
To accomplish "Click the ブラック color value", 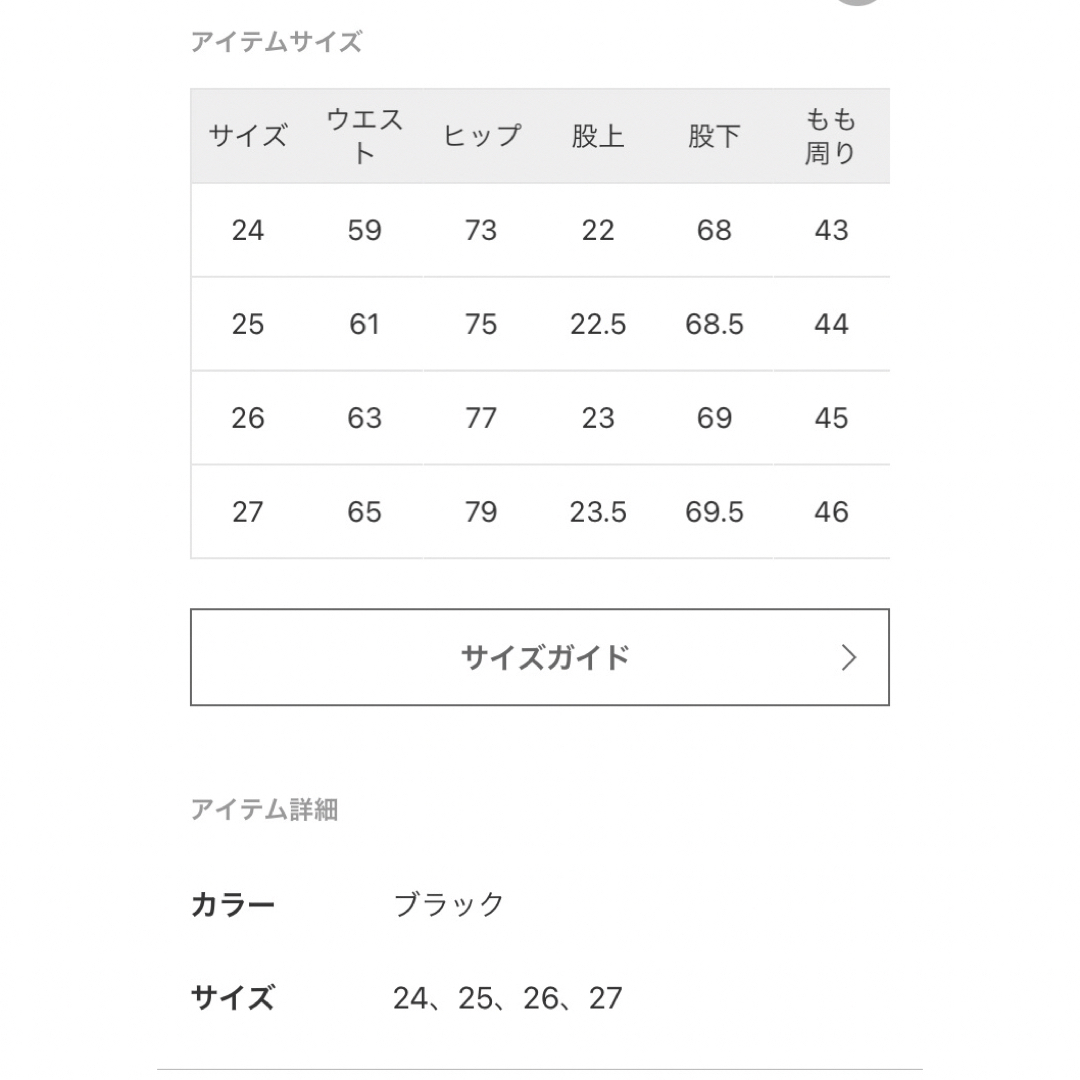I will (449, 904).
